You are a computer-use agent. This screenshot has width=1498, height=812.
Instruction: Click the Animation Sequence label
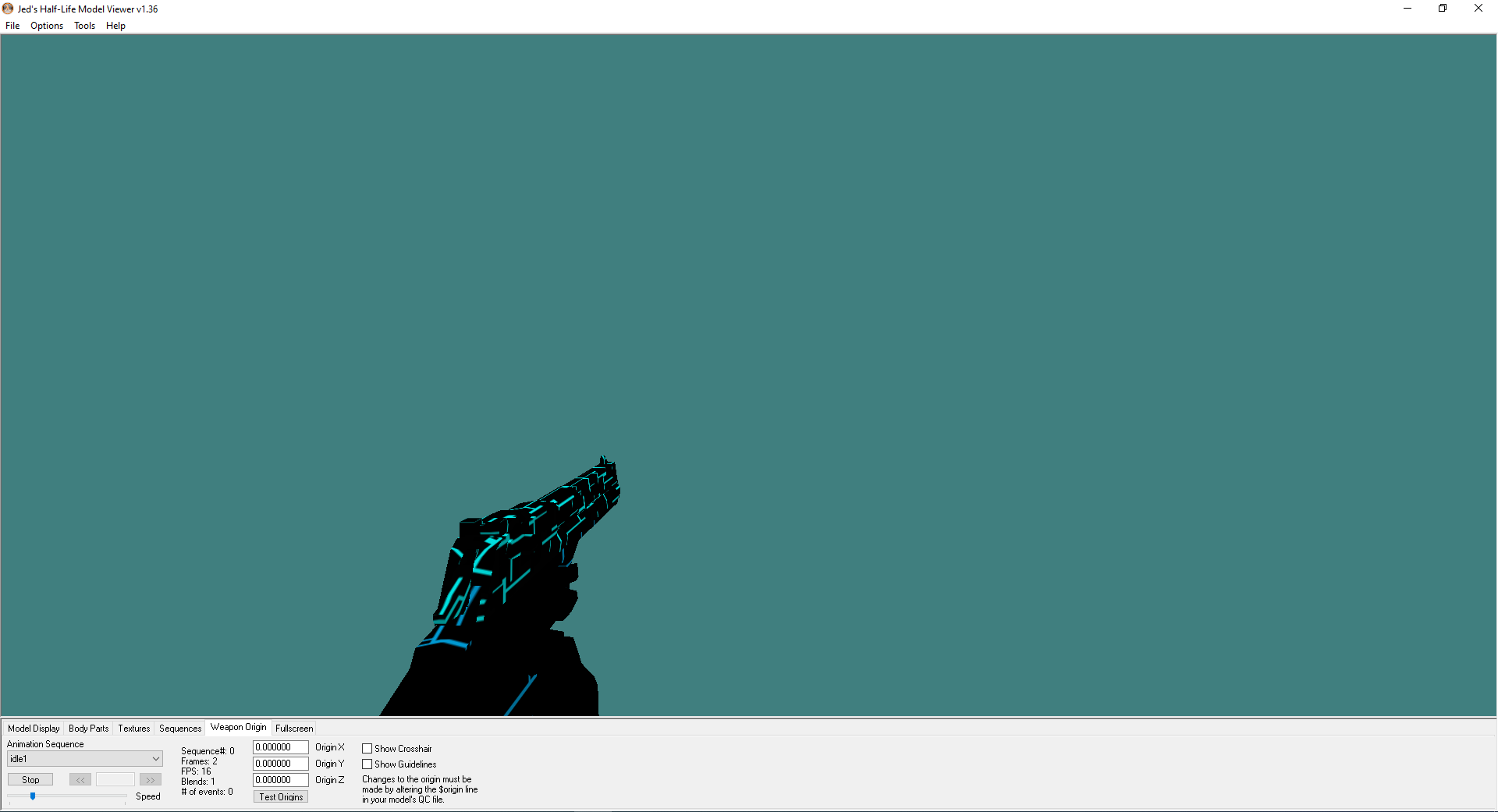[45, 744]
